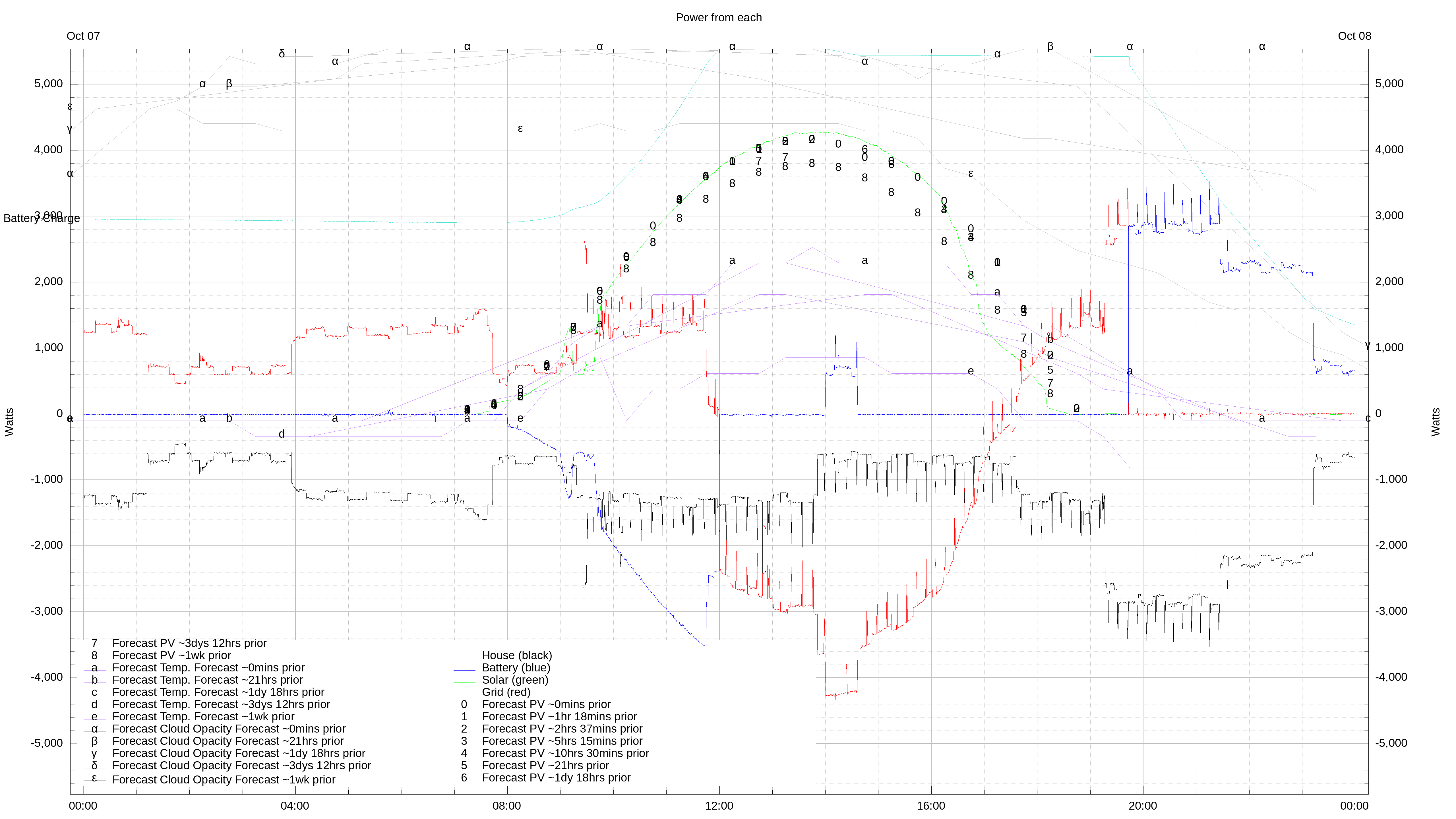Click the right -1,000 y-axis label
The image size is (1456, 819).
click(x=1391, y=479)
